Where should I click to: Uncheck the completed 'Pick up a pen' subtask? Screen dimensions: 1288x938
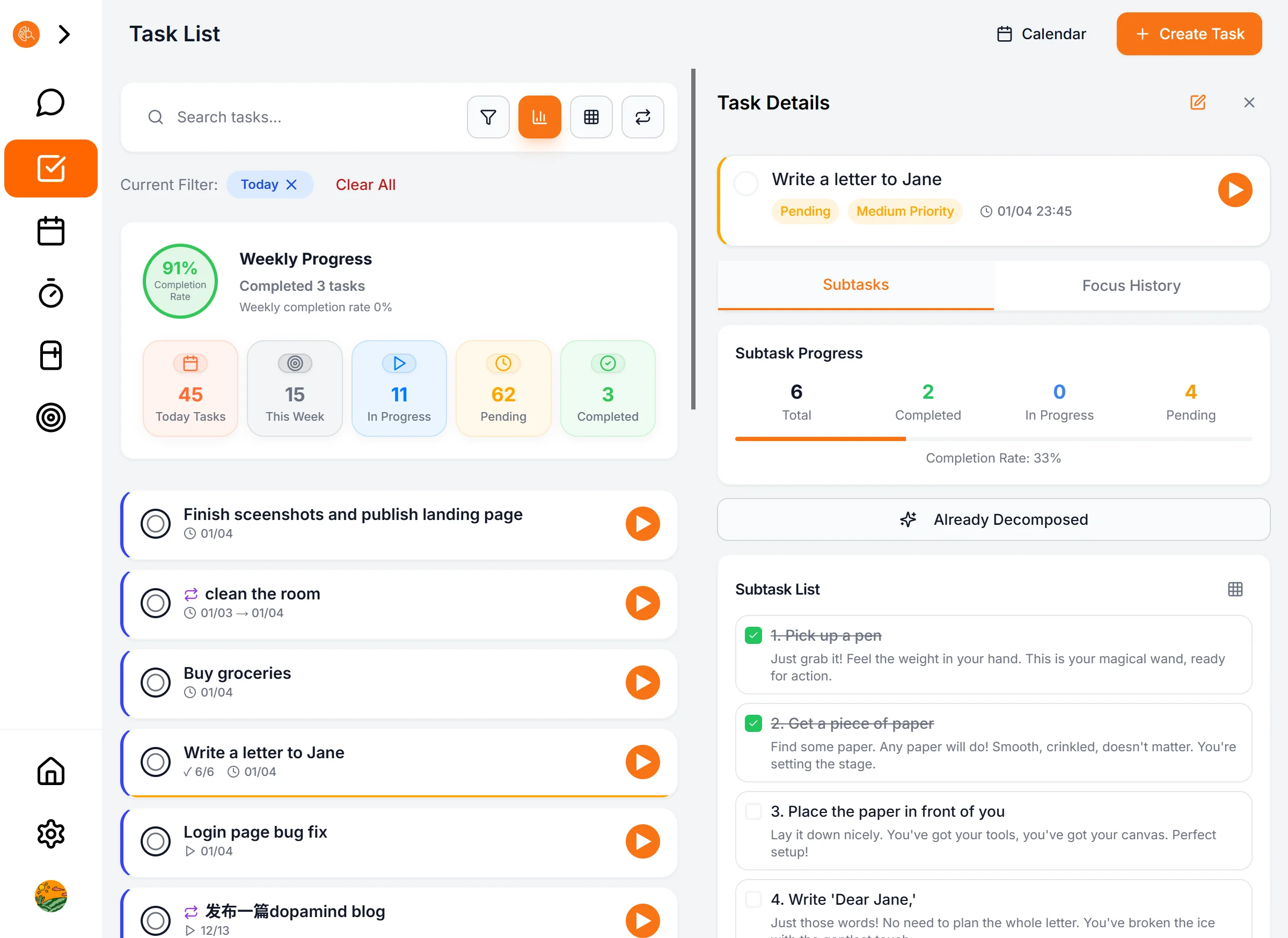coord(753,635)
